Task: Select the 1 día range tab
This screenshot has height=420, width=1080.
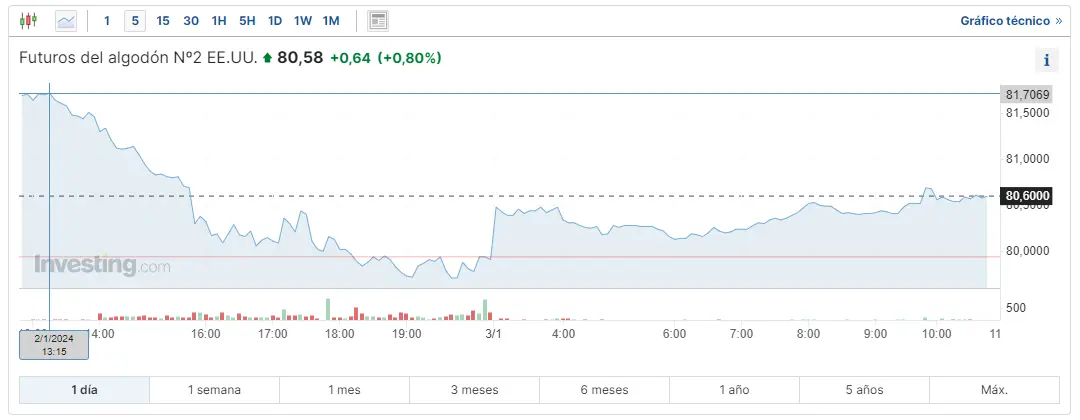Action: 84,390
